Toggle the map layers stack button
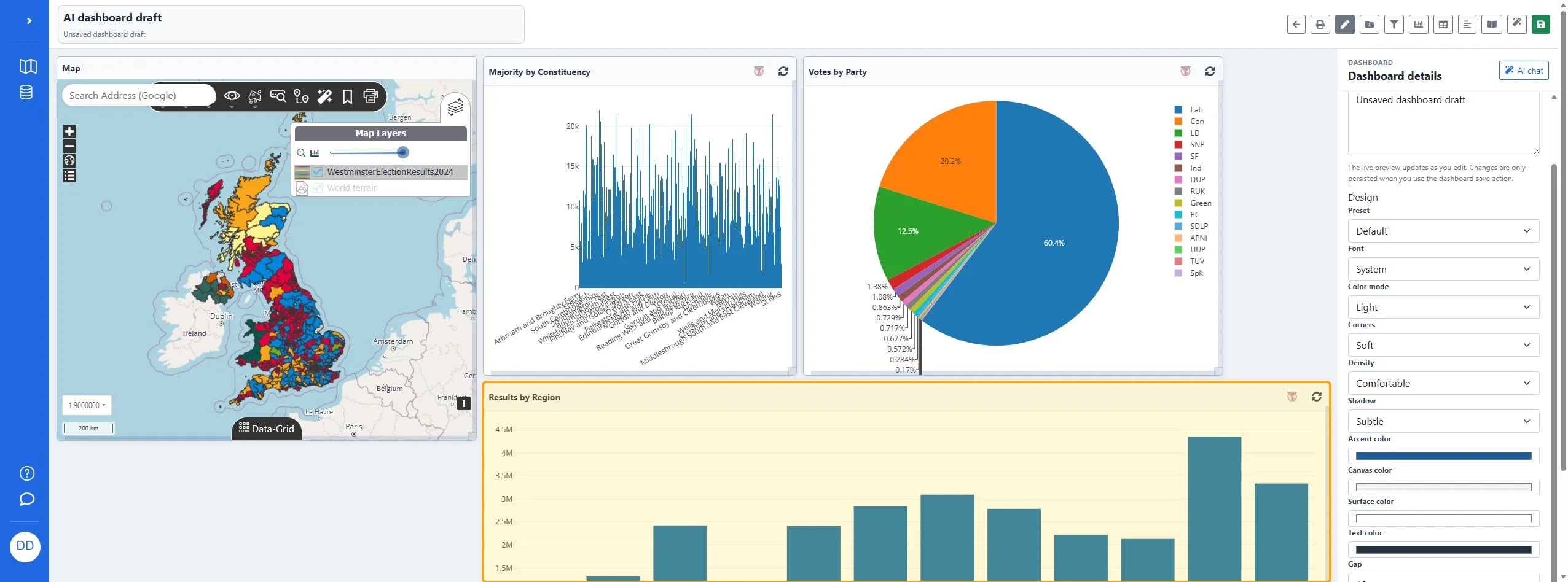This screenshot has width=1568, height=582. (455, 107)
